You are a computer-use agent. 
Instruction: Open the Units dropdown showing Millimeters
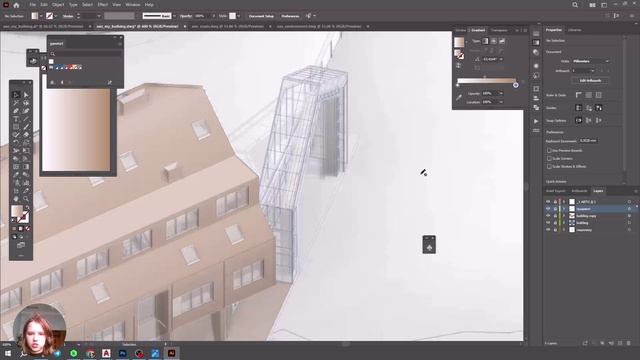(591, 61)
